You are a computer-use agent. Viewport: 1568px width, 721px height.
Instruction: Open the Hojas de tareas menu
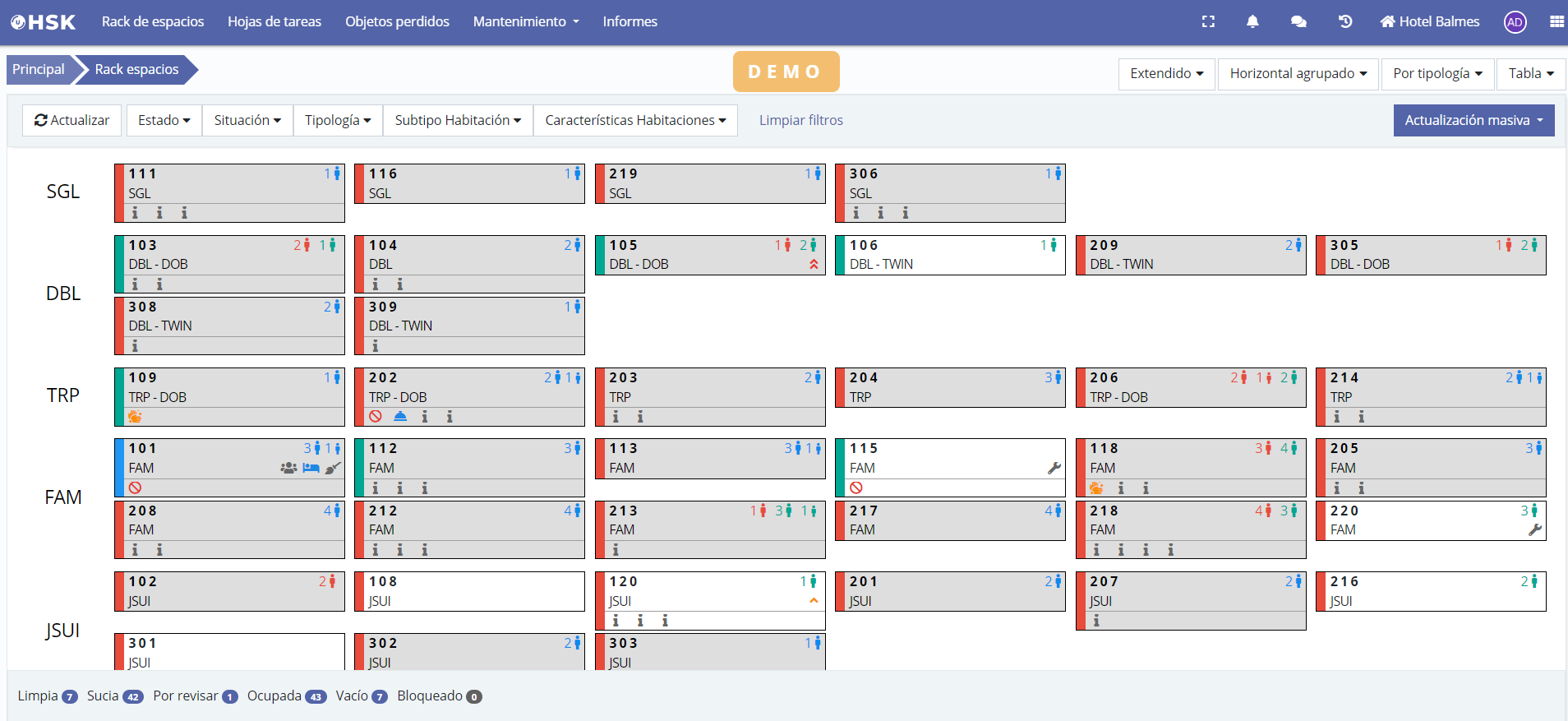[274, 21]
